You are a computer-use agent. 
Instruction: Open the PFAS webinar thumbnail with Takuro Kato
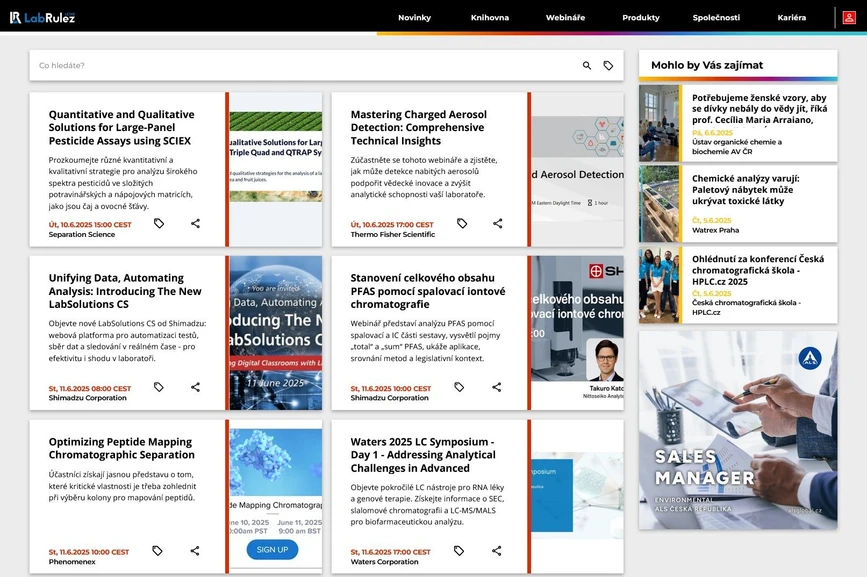pos(577,333)
